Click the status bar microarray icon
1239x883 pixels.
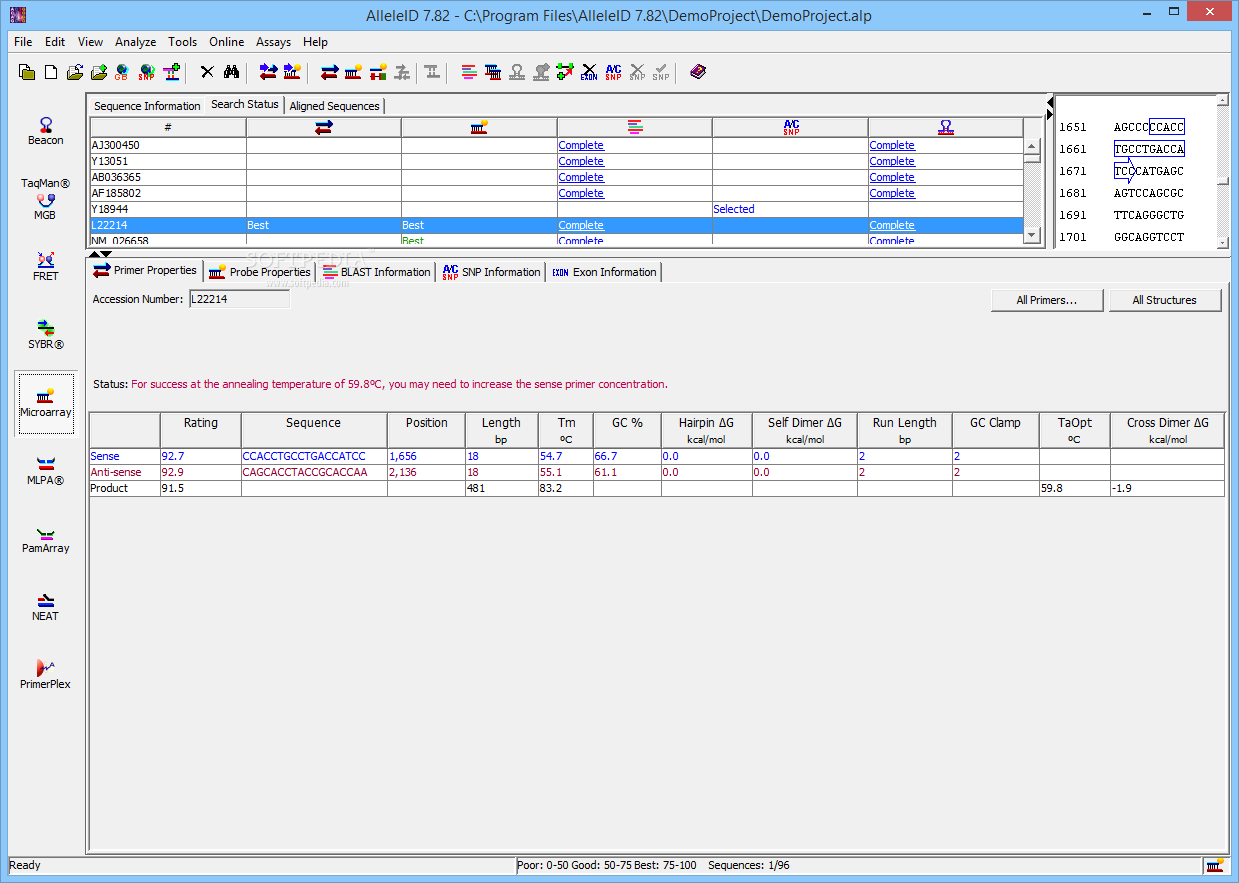tap(1215, 865)
